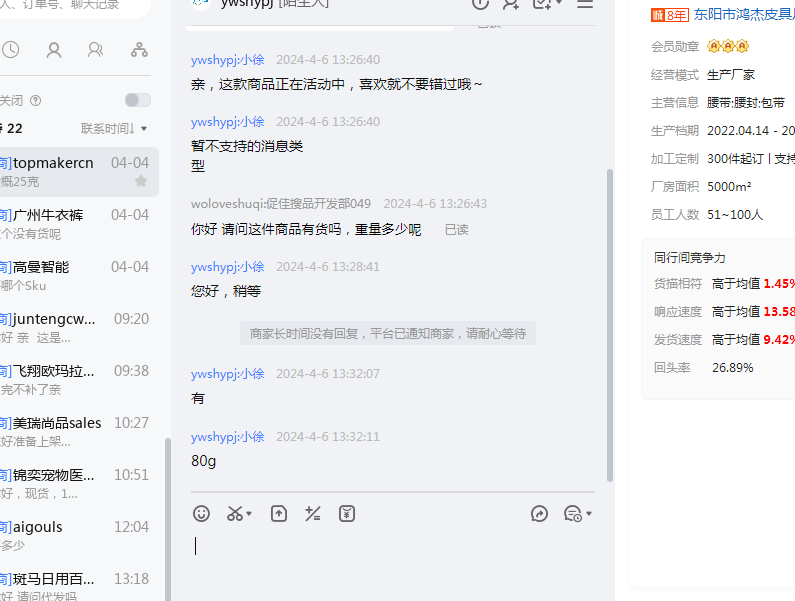Open the juntengcw... conversation

(79, 328)
